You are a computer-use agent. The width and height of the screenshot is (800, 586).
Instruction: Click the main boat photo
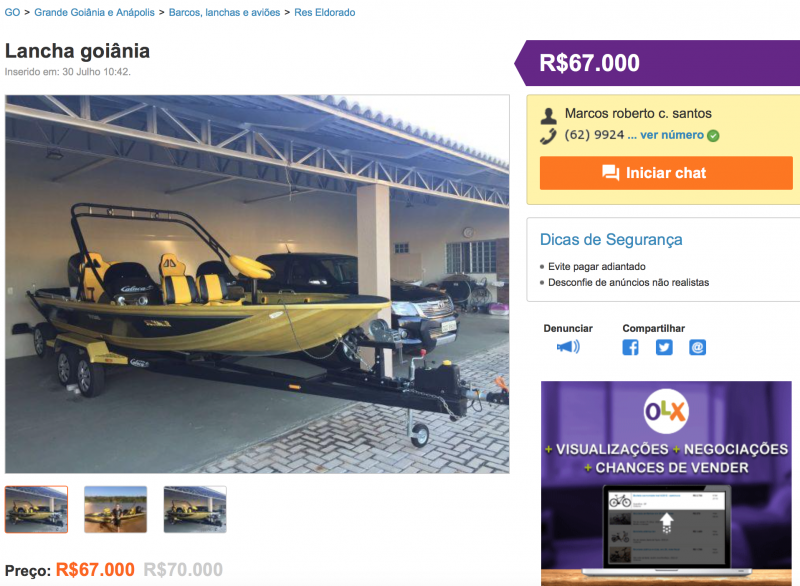pos(257,284)
